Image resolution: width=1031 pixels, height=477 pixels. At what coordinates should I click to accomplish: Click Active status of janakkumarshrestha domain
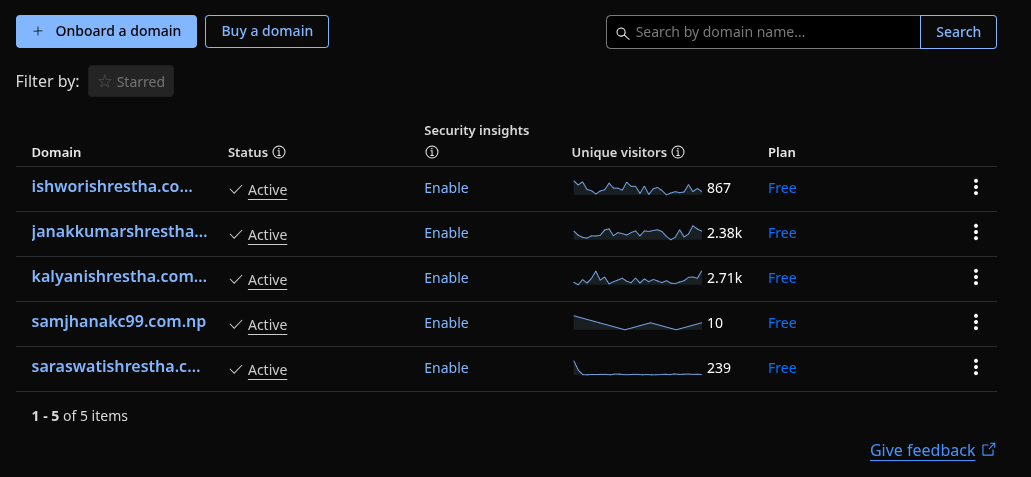pos(267,235)
